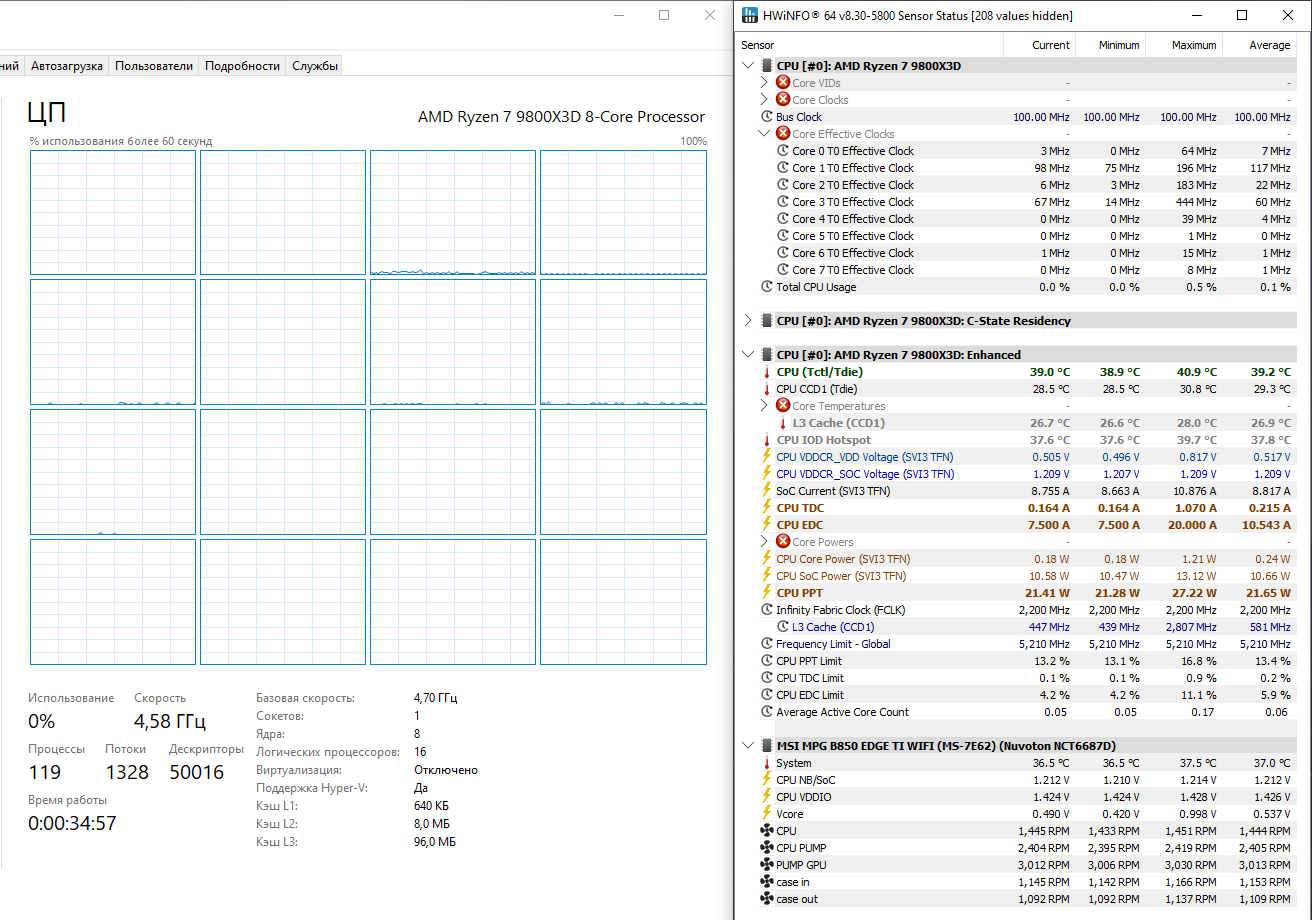Click the handles count 50016

[196, 772]
